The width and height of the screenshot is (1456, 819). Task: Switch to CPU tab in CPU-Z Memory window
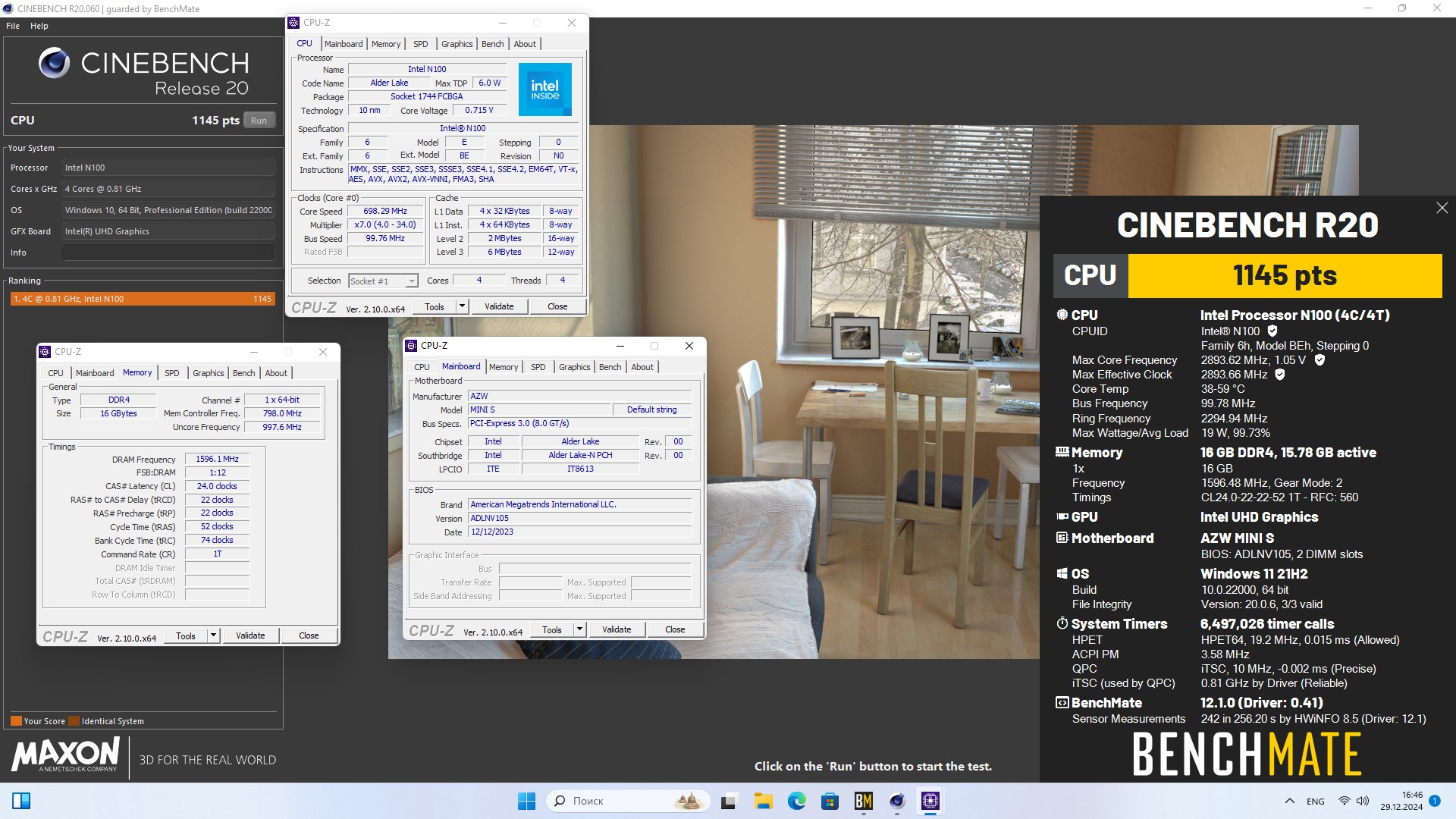pyautogui.click(x=56, y=373)
